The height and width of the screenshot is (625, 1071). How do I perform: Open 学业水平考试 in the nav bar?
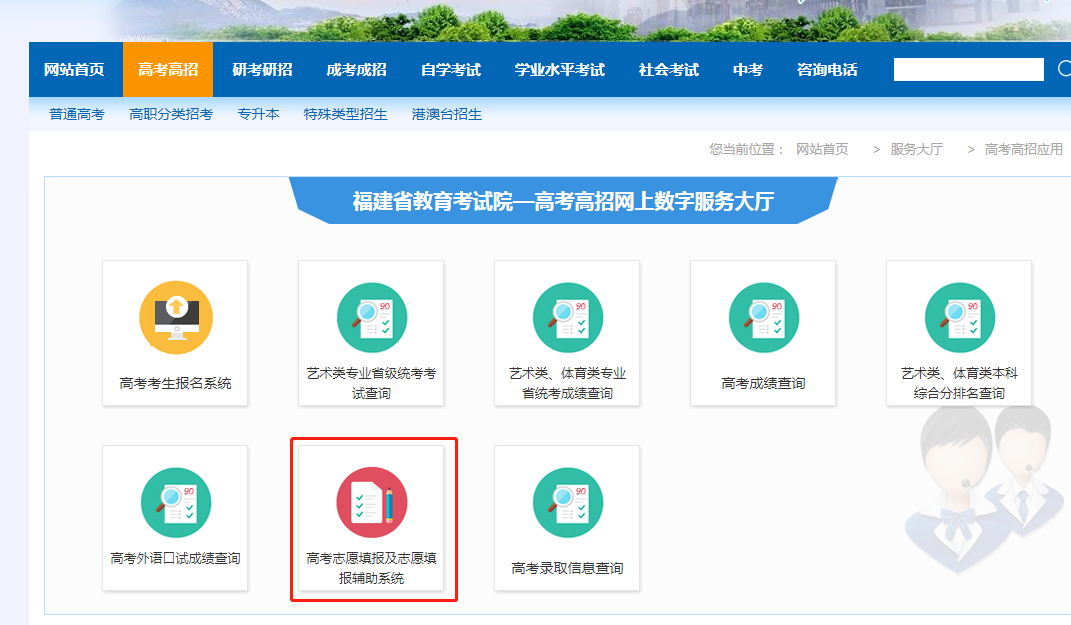coord(560,70)
